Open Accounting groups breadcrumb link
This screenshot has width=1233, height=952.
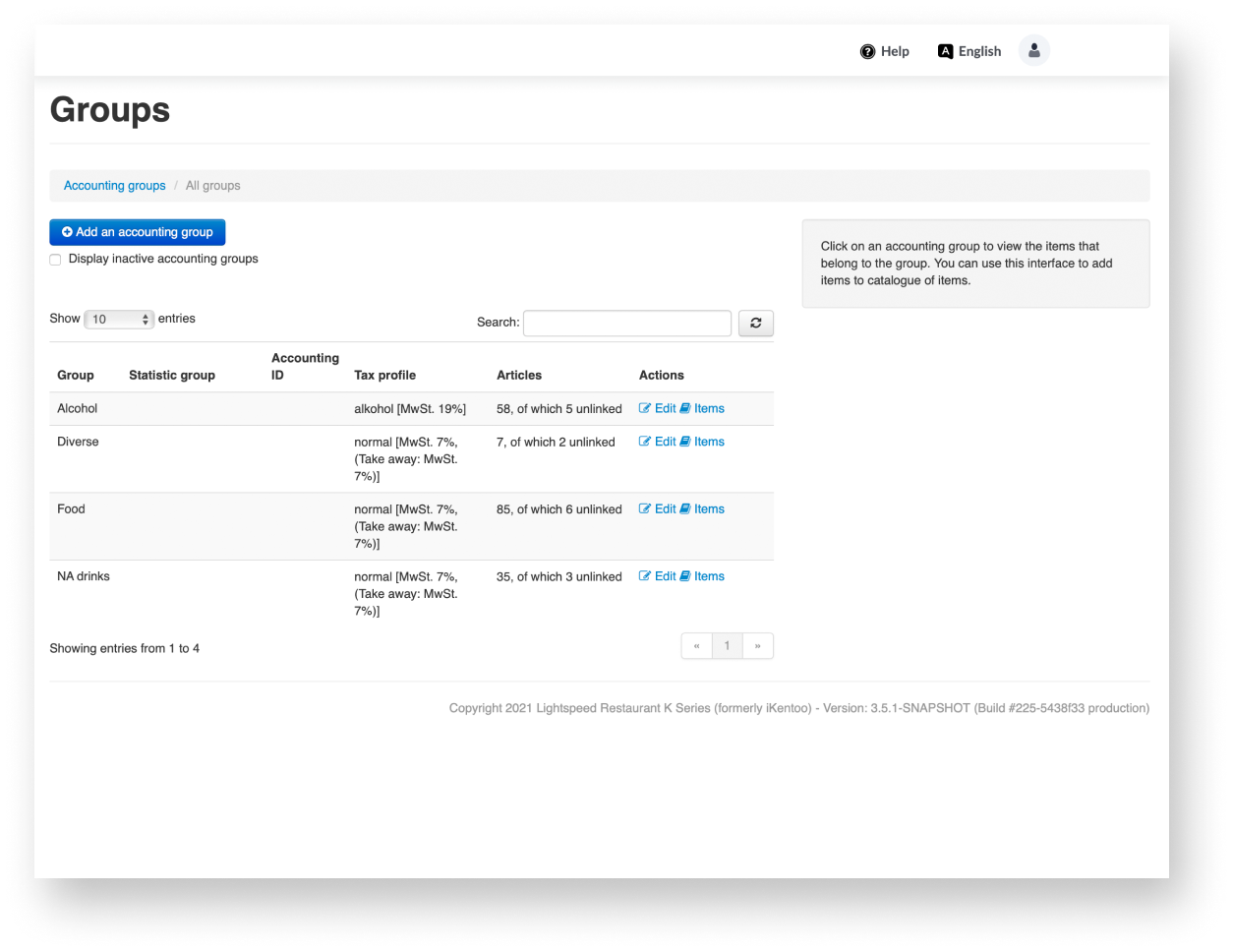[115, 186]
